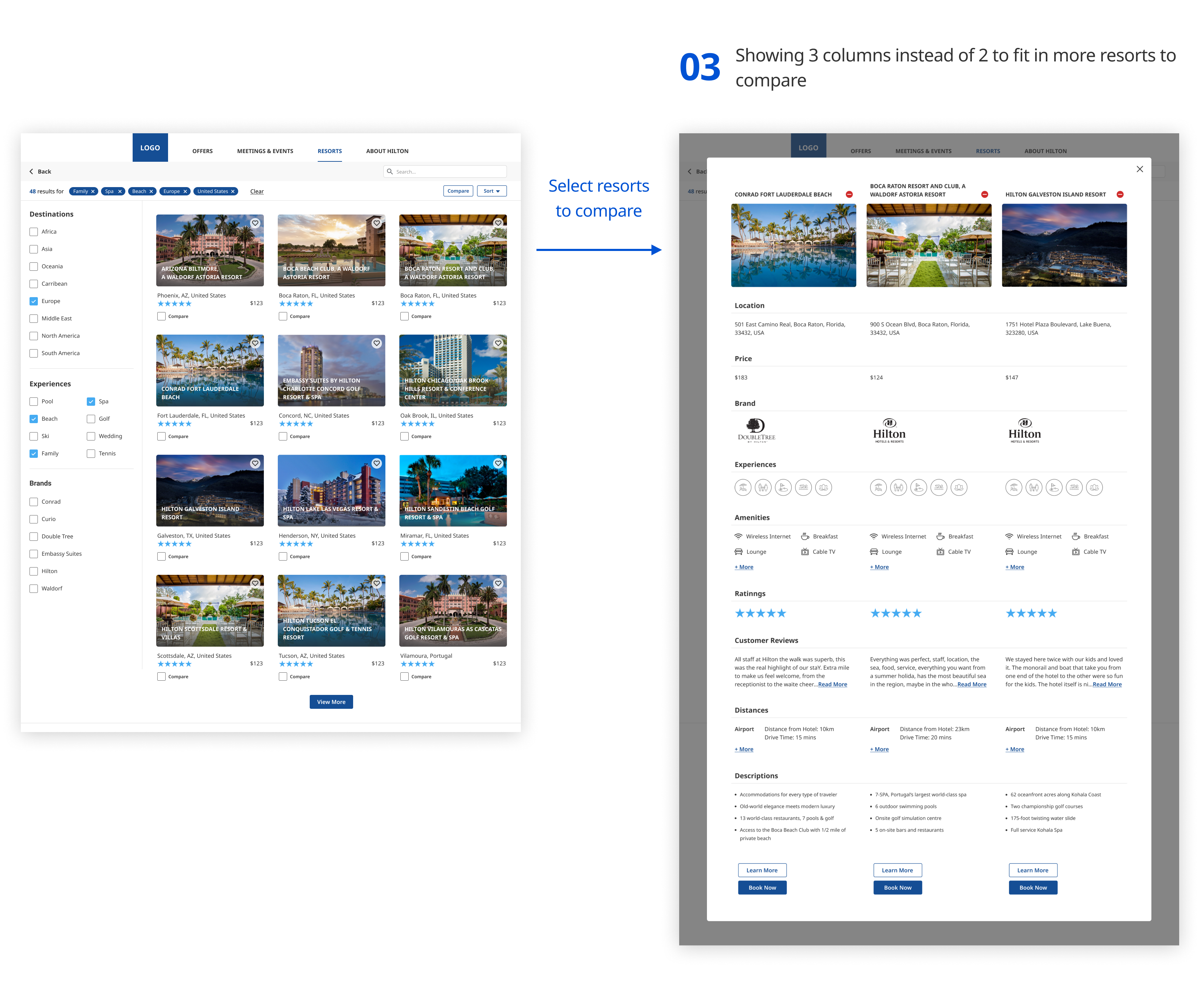Uncheck the Europe destination
This screenshot has height=1008, width=1200.
coord(34,301)
